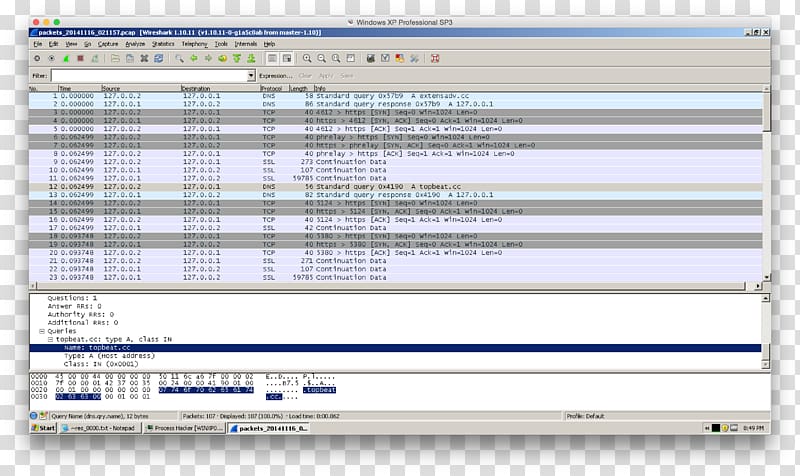Open the Statistics menu
The width and height of the screenshot is (800, 476).
pyautogui.click(x=163, y=44)
